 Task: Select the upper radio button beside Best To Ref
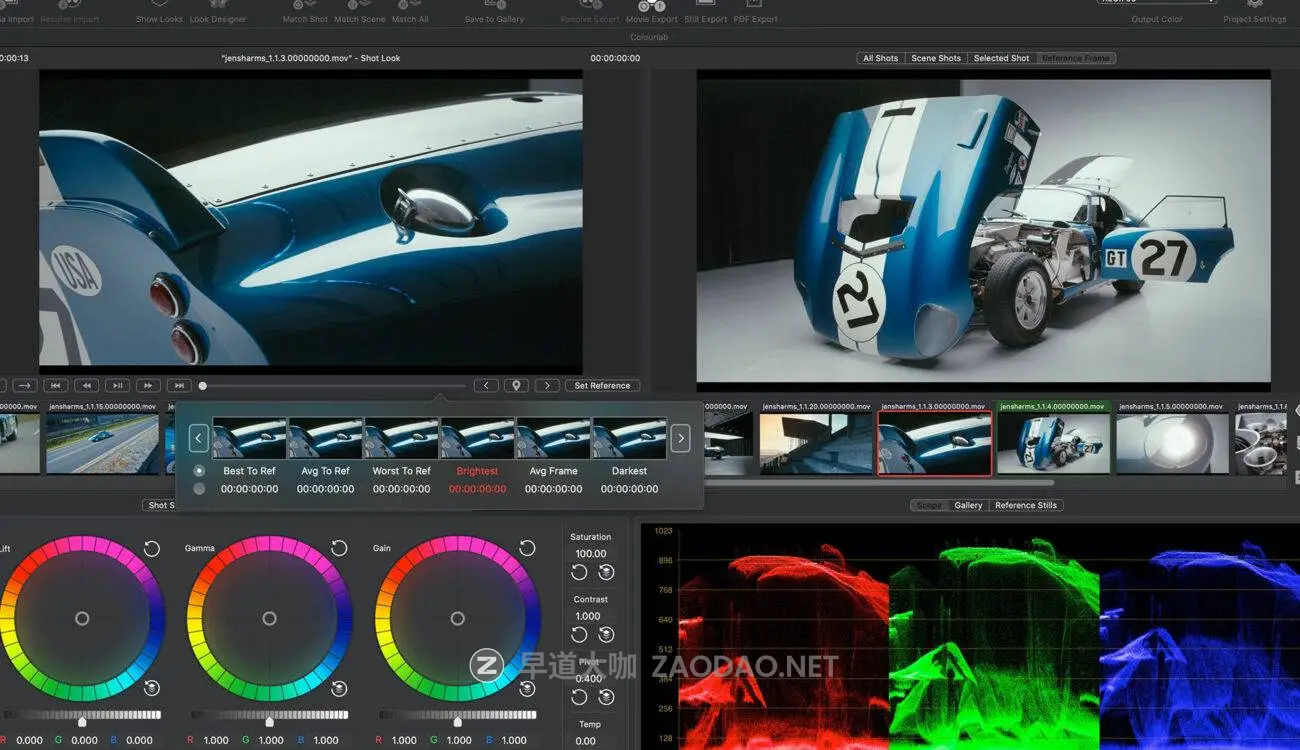[199, 470]
